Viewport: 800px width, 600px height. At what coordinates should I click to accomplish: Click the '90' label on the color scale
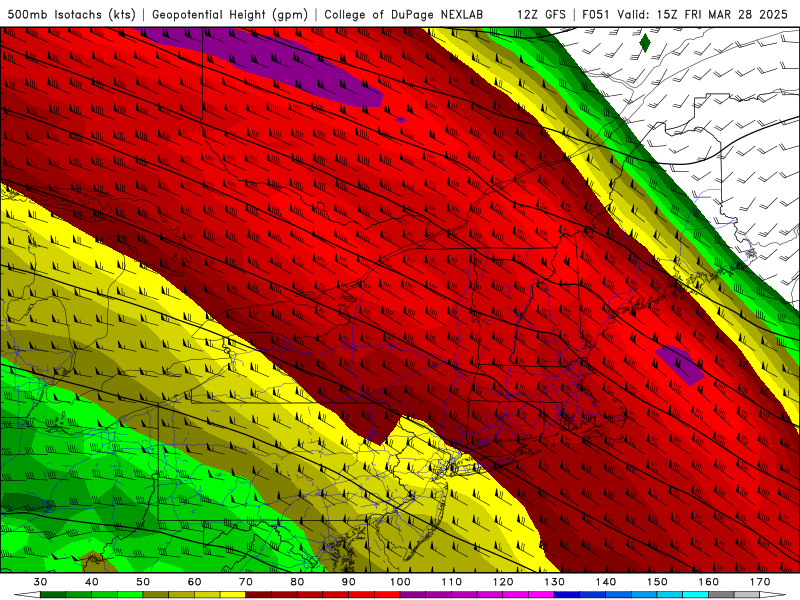click(348, 582)
